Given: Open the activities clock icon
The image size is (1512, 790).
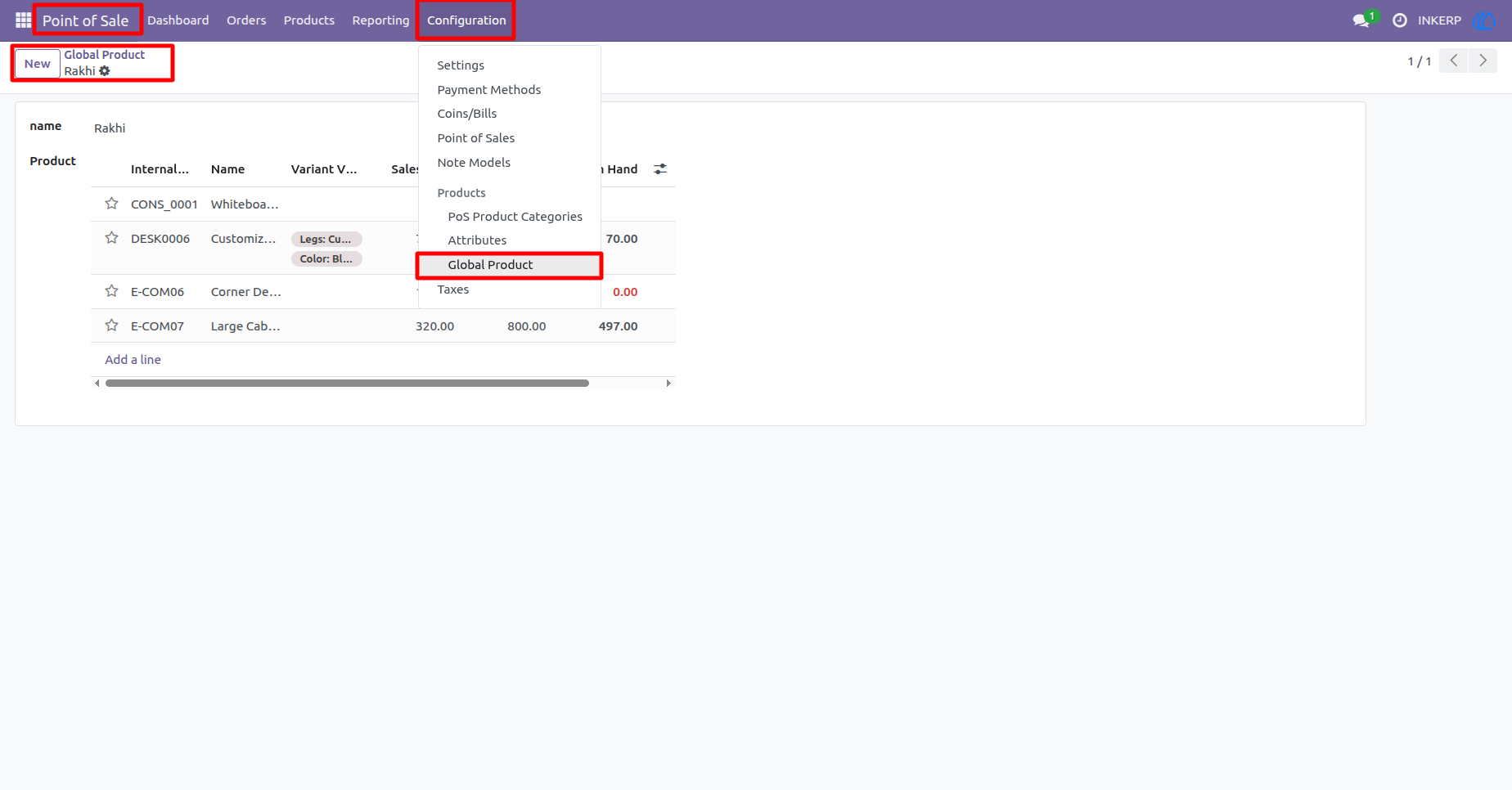Looking at the screenshot, I should [x=1400, y=20].
